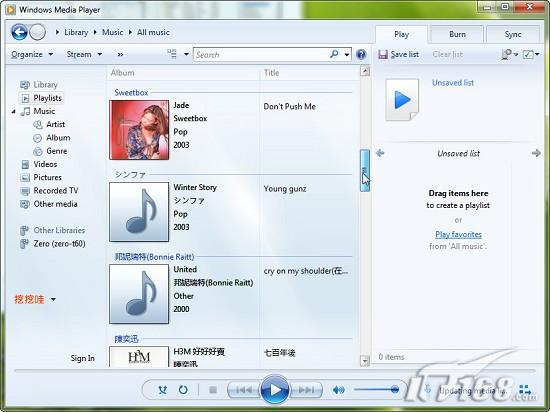Switch to Now Playing view icon
Screen dimensions: 550x412
click(525, 390)
